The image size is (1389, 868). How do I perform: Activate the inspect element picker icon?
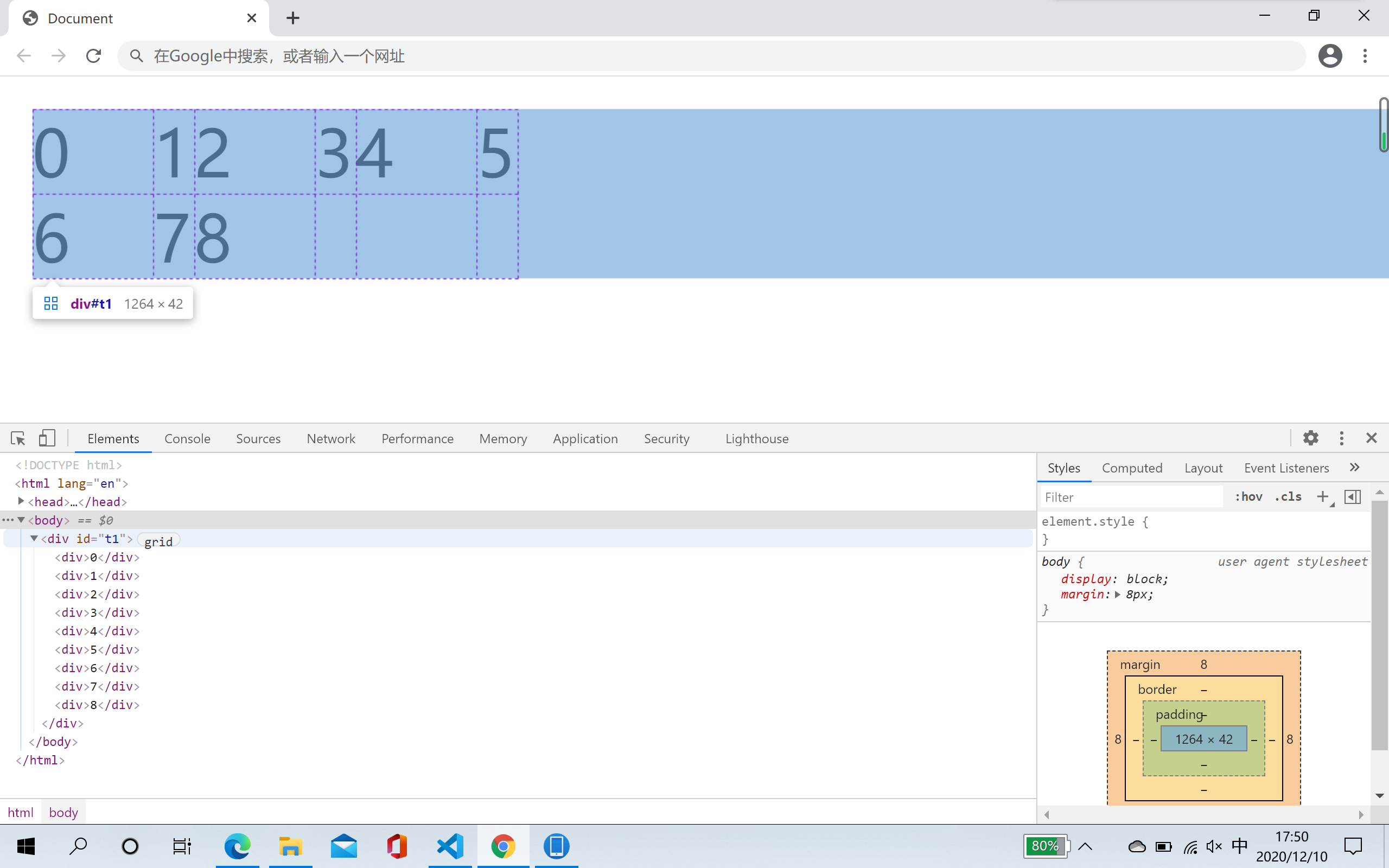pyautogui.click(x=18, y=438)
